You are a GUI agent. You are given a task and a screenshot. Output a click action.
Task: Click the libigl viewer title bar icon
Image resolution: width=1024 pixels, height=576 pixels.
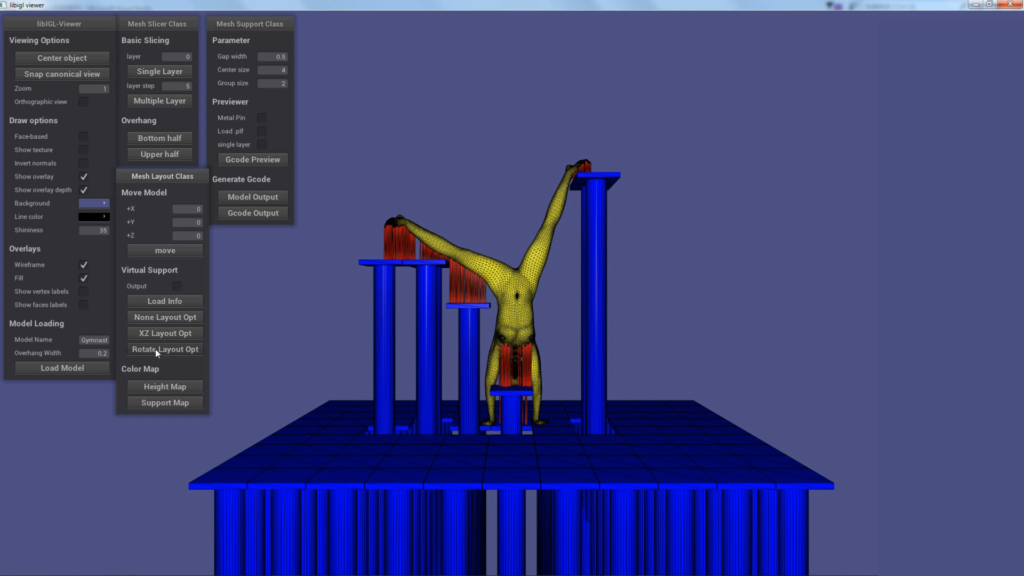(x=4, y=5)
